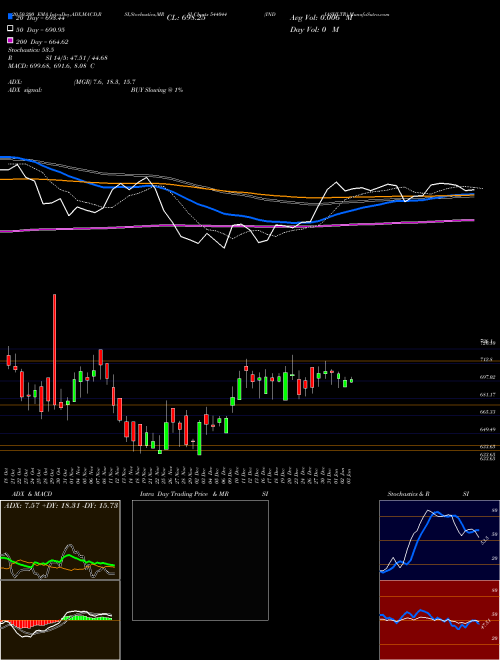Click the 'Stochastics & R' panel title
500x660 pixels.
[409, 494]
